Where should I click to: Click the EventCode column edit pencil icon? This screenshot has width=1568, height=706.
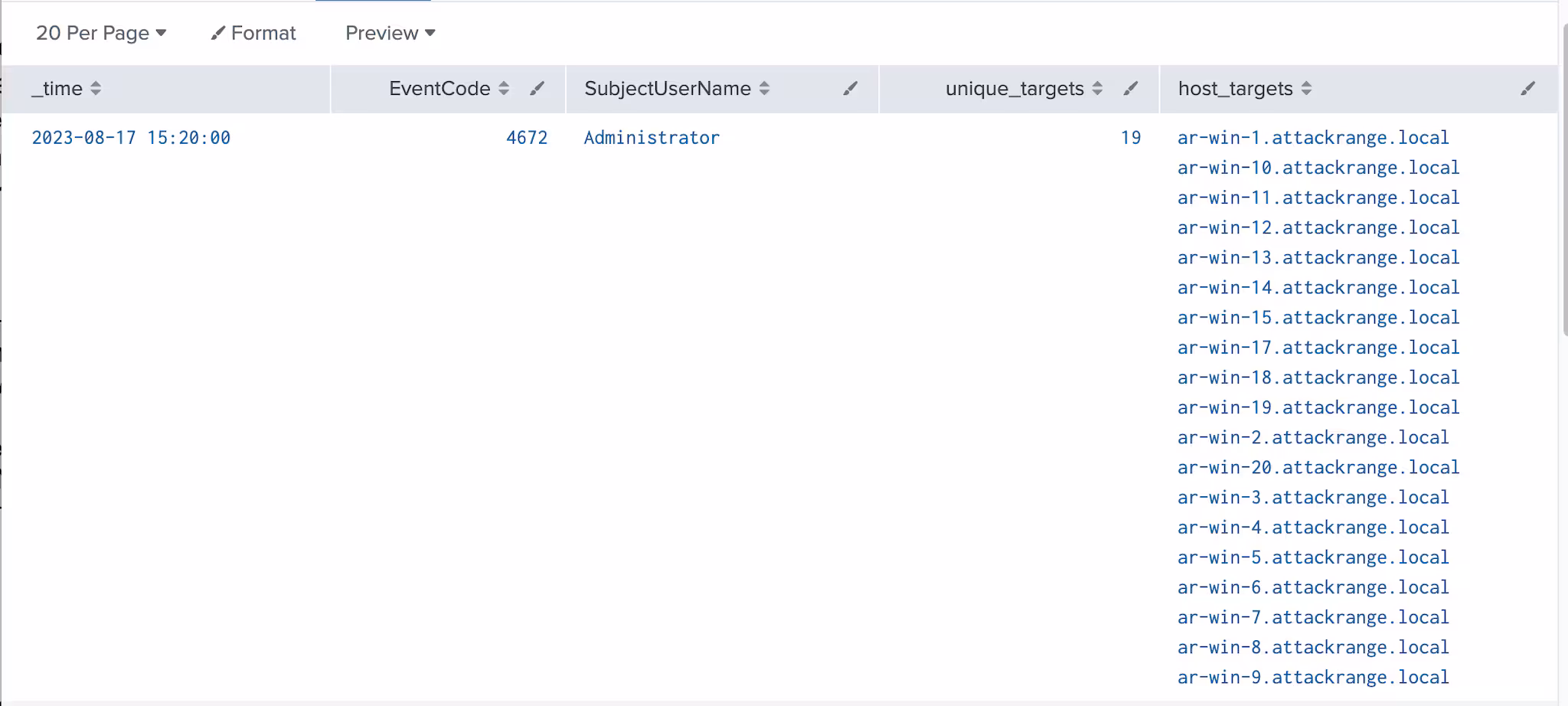[537, 89]
